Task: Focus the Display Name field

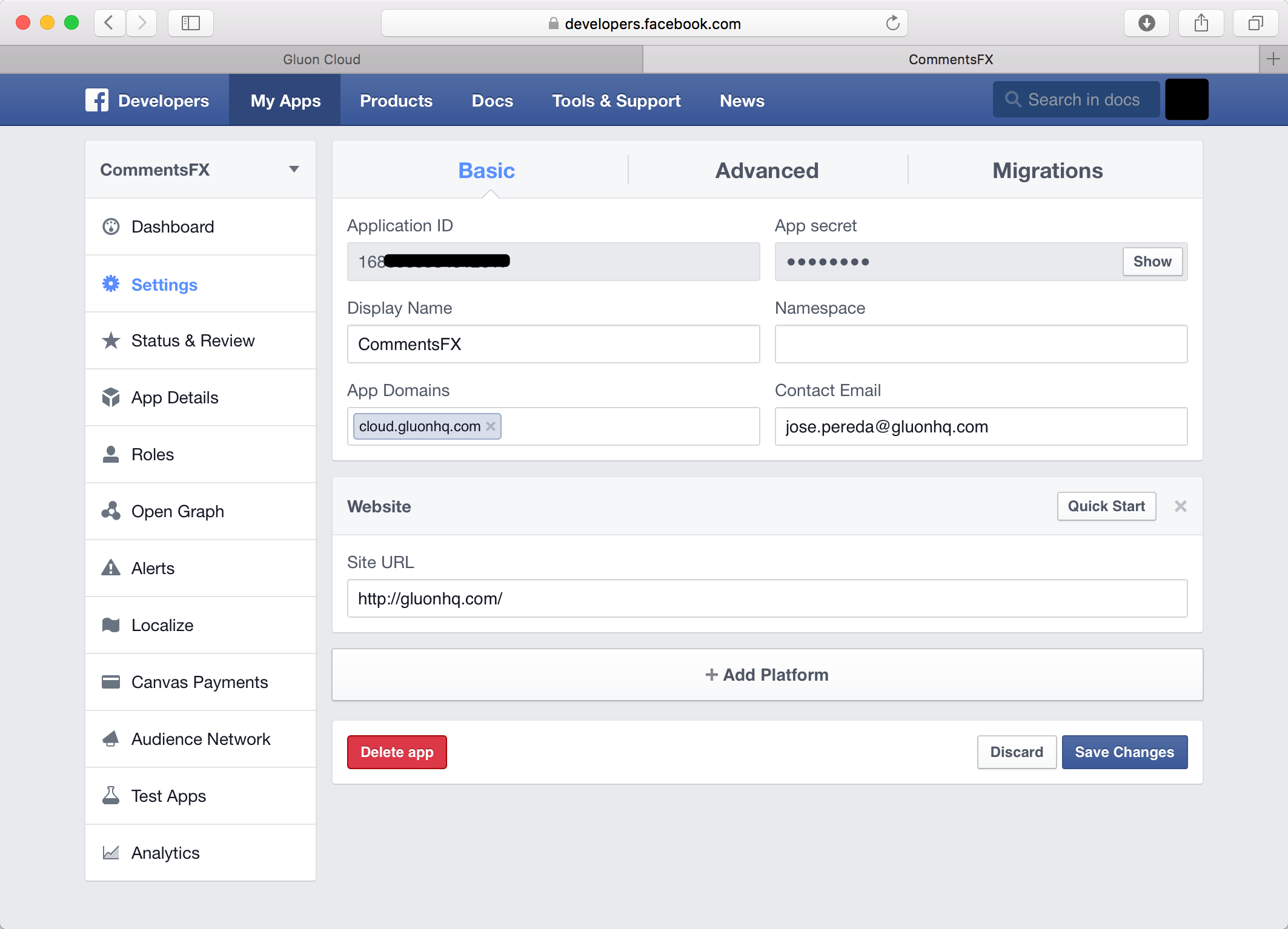Action: 553,344
